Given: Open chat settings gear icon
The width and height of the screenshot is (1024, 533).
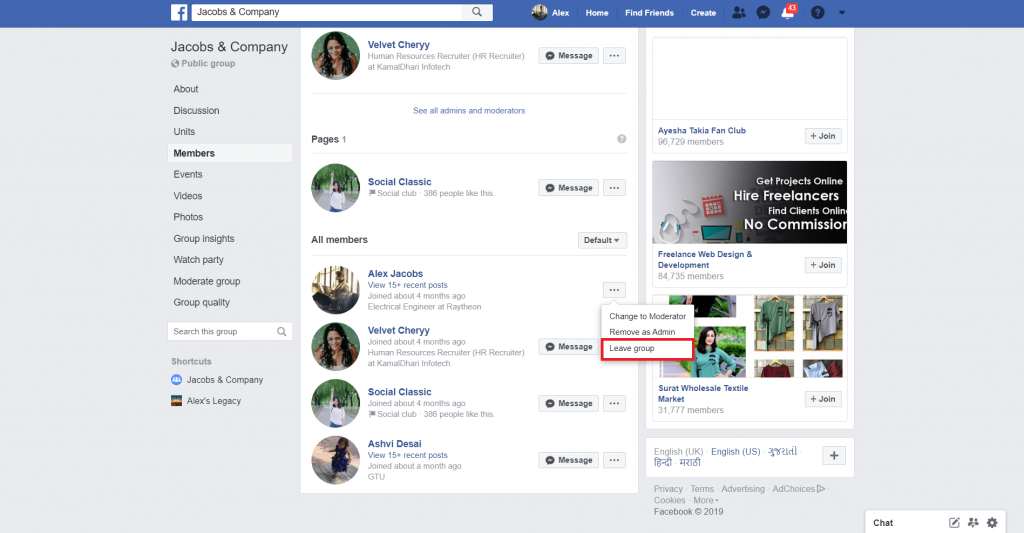Looking at the screenshot, I should (992, 523).
